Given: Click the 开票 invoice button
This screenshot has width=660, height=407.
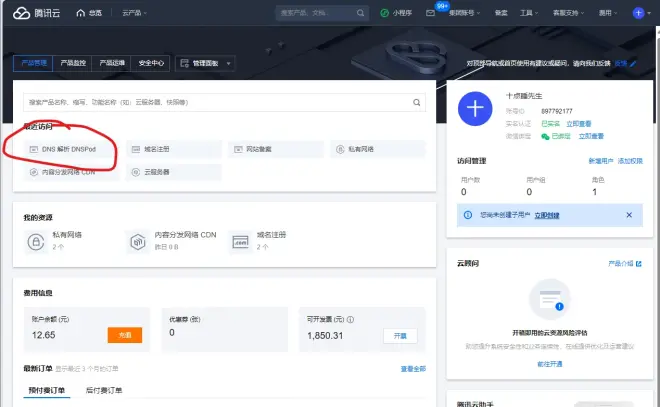Looking at the screenshot, I should coord(400,336).
